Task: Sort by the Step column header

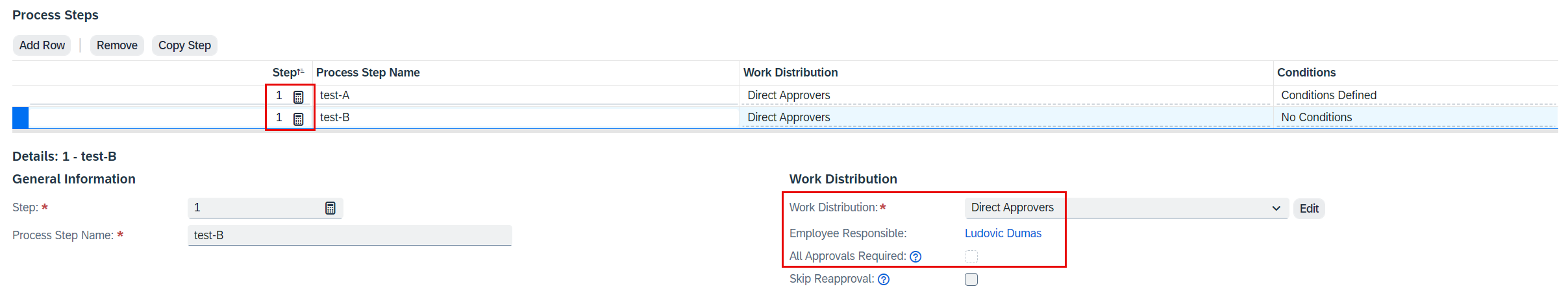Action: tap(288, 73)
